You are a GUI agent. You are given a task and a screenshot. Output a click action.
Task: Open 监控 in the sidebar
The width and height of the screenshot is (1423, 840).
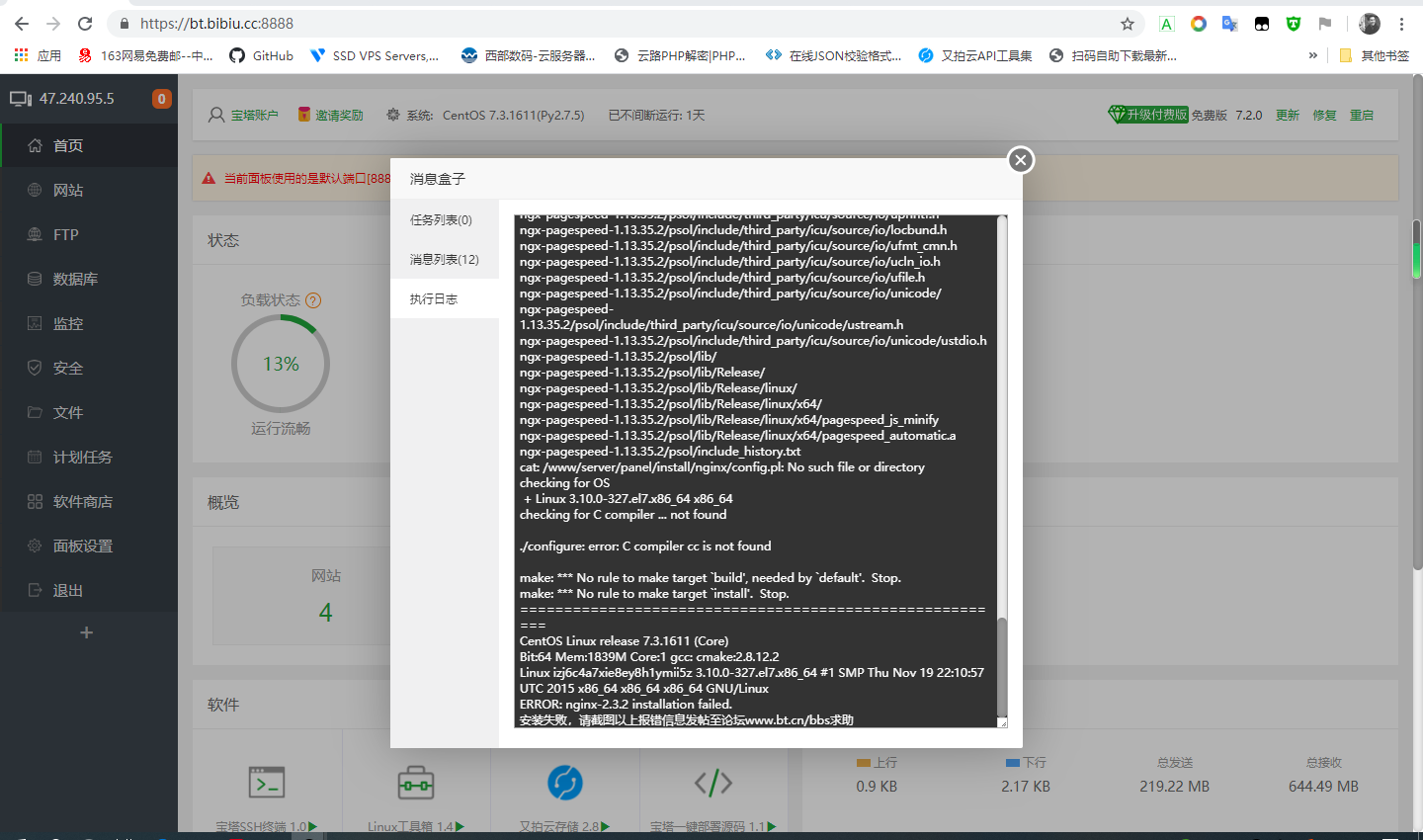click(x=89, y=324)
